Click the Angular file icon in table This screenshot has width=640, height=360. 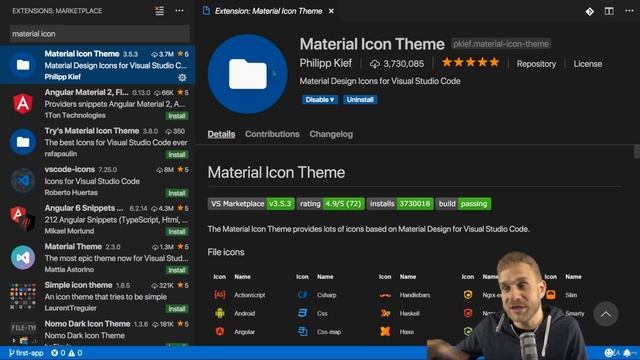pyautogui.click(x=220, y=331)
